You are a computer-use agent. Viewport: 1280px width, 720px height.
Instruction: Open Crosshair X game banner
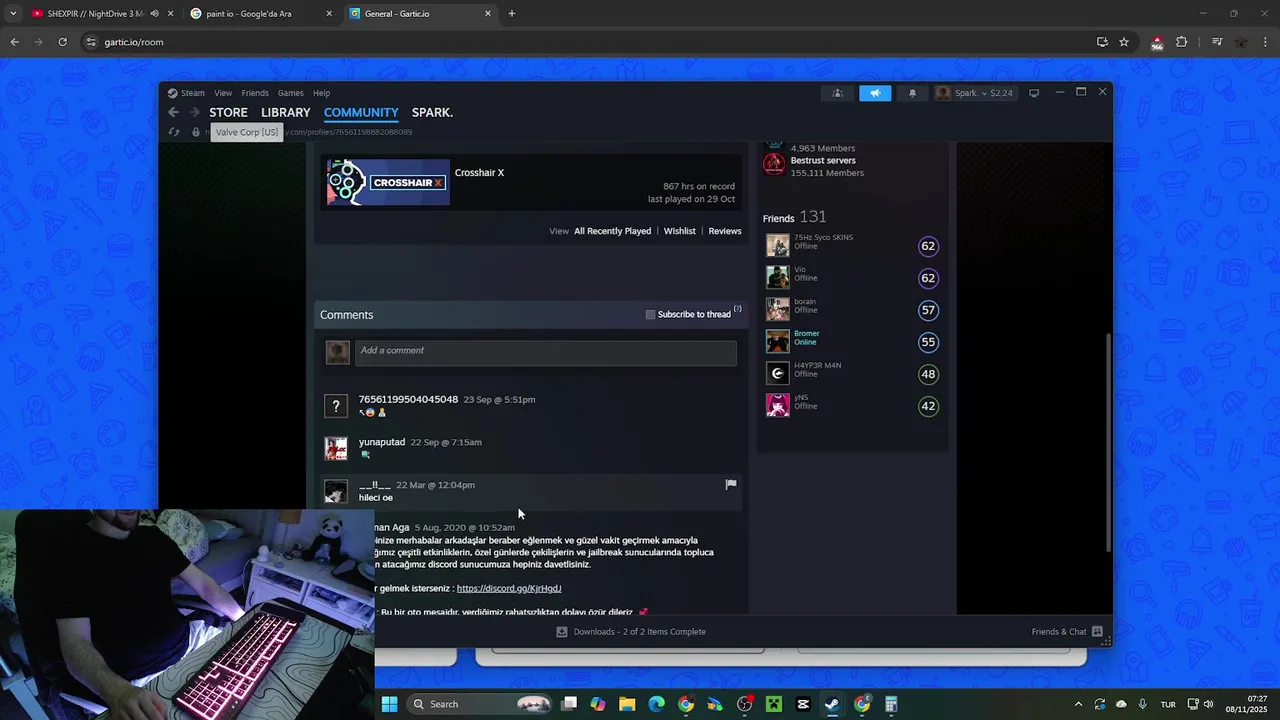pyautogui.click(x=388, y=183)
